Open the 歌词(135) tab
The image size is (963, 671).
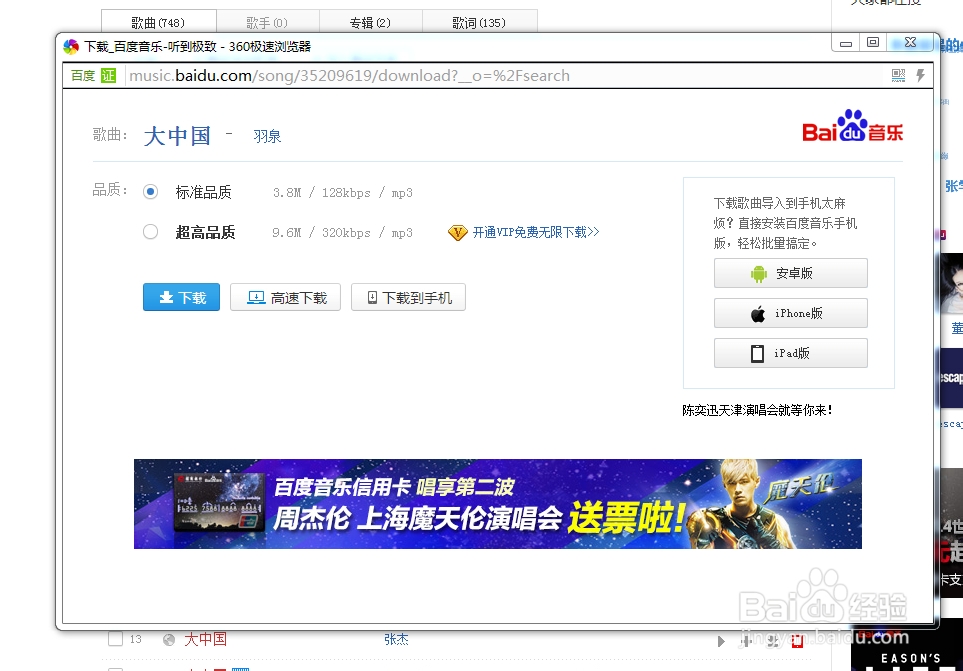pyautogui.click(x=480, y=22)
